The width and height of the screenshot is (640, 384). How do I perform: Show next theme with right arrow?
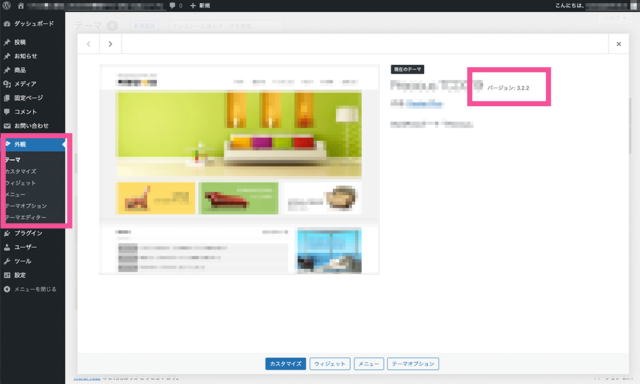[110, 44]
